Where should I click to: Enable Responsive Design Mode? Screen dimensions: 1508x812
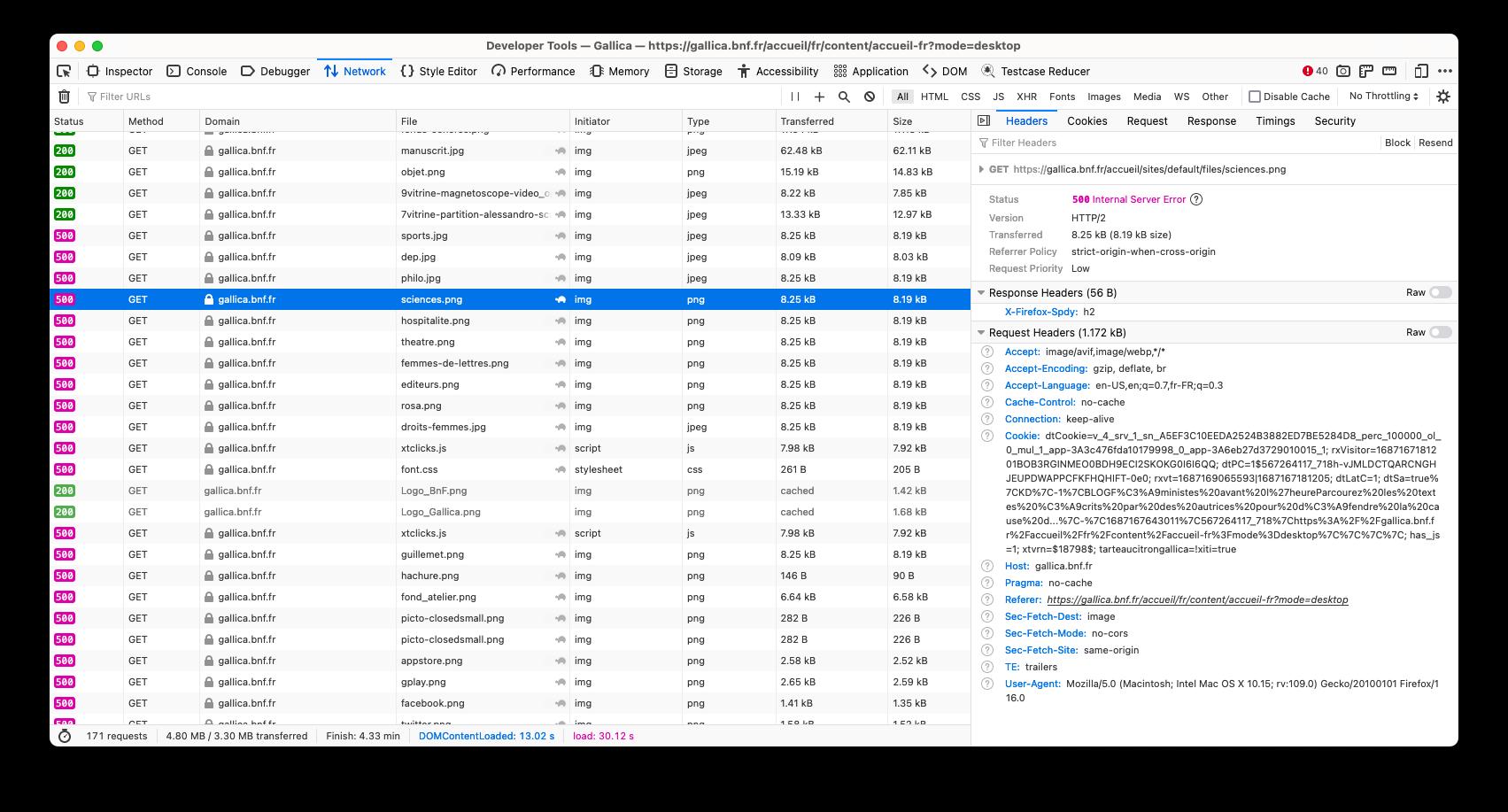tap(1422, 71)
